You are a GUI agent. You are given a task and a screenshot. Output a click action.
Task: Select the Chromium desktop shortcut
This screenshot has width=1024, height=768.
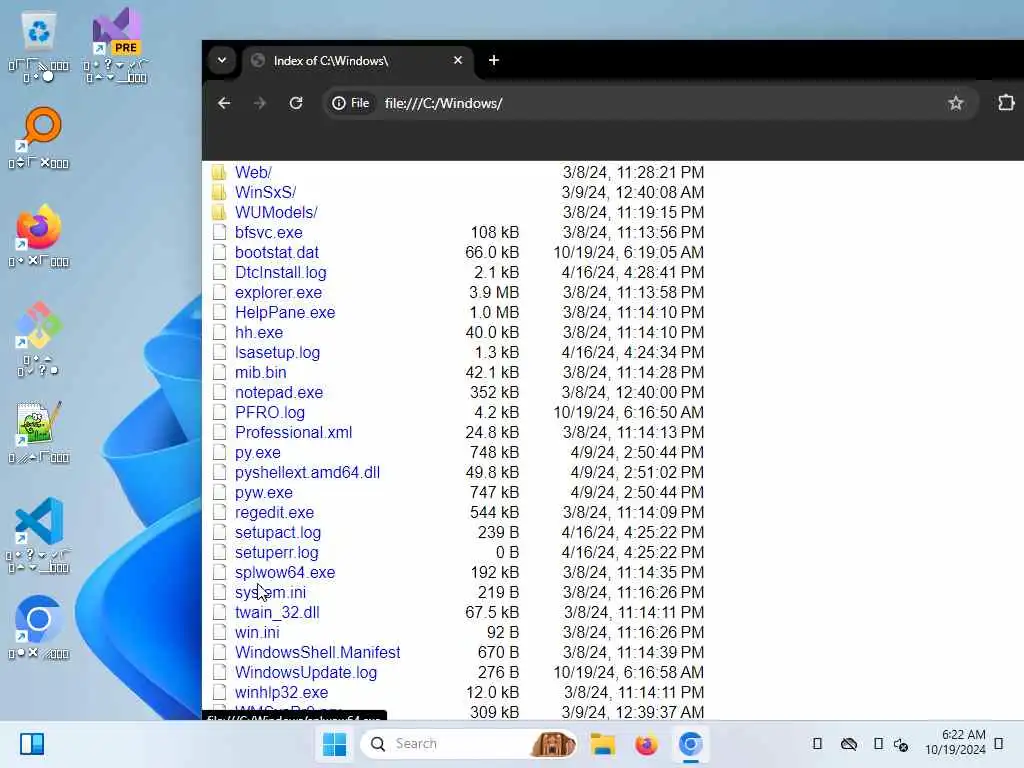(x=39, y=627)
